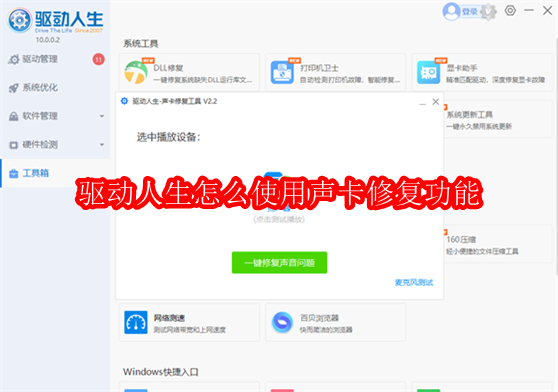
Task: Click 自动检测打印机故障 description text
Action: pyautogui.click(x=350, y=80)
